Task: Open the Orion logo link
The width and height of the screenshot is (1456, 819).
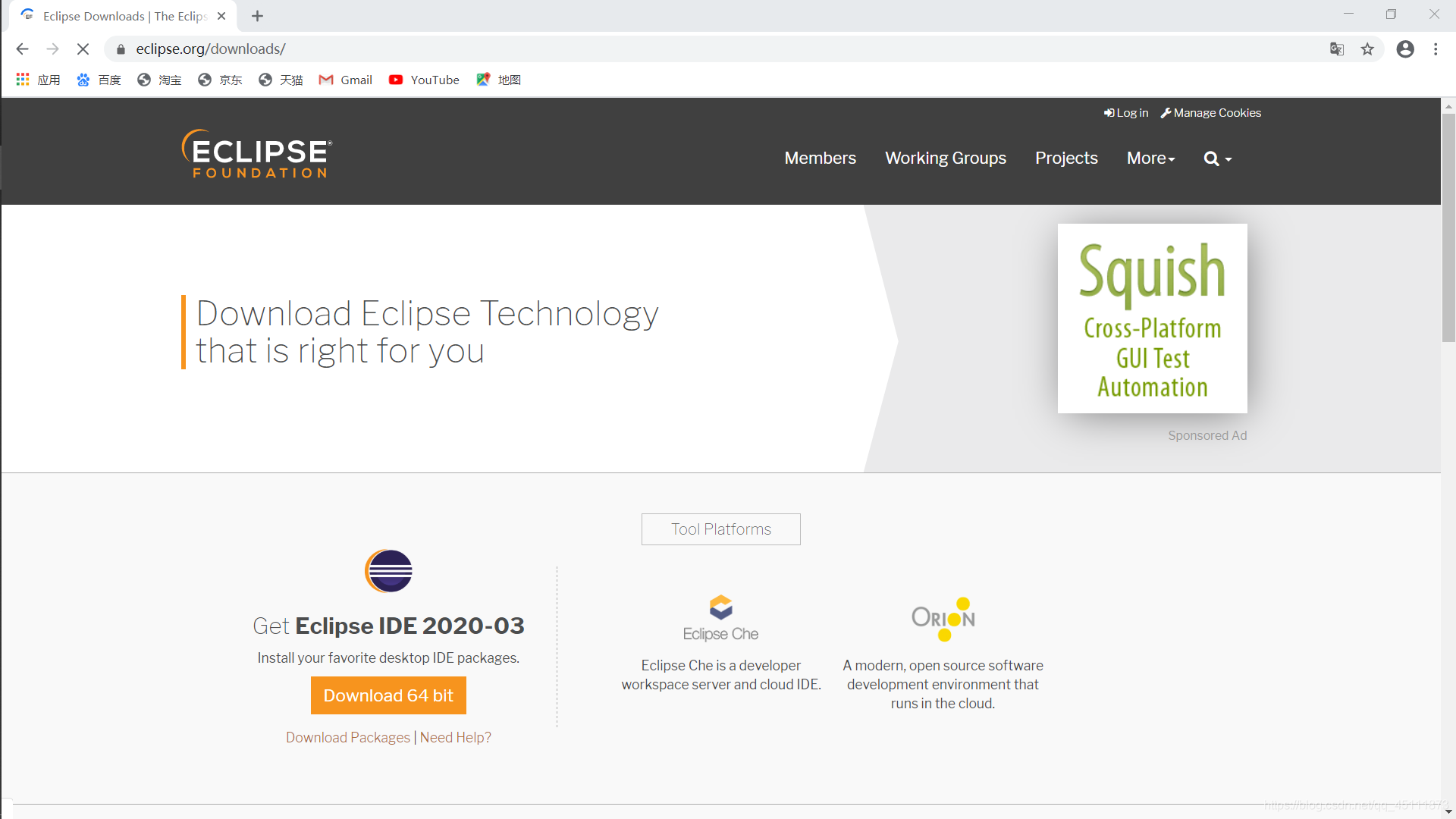Action: pyautogui.click(x=943, y=618)
